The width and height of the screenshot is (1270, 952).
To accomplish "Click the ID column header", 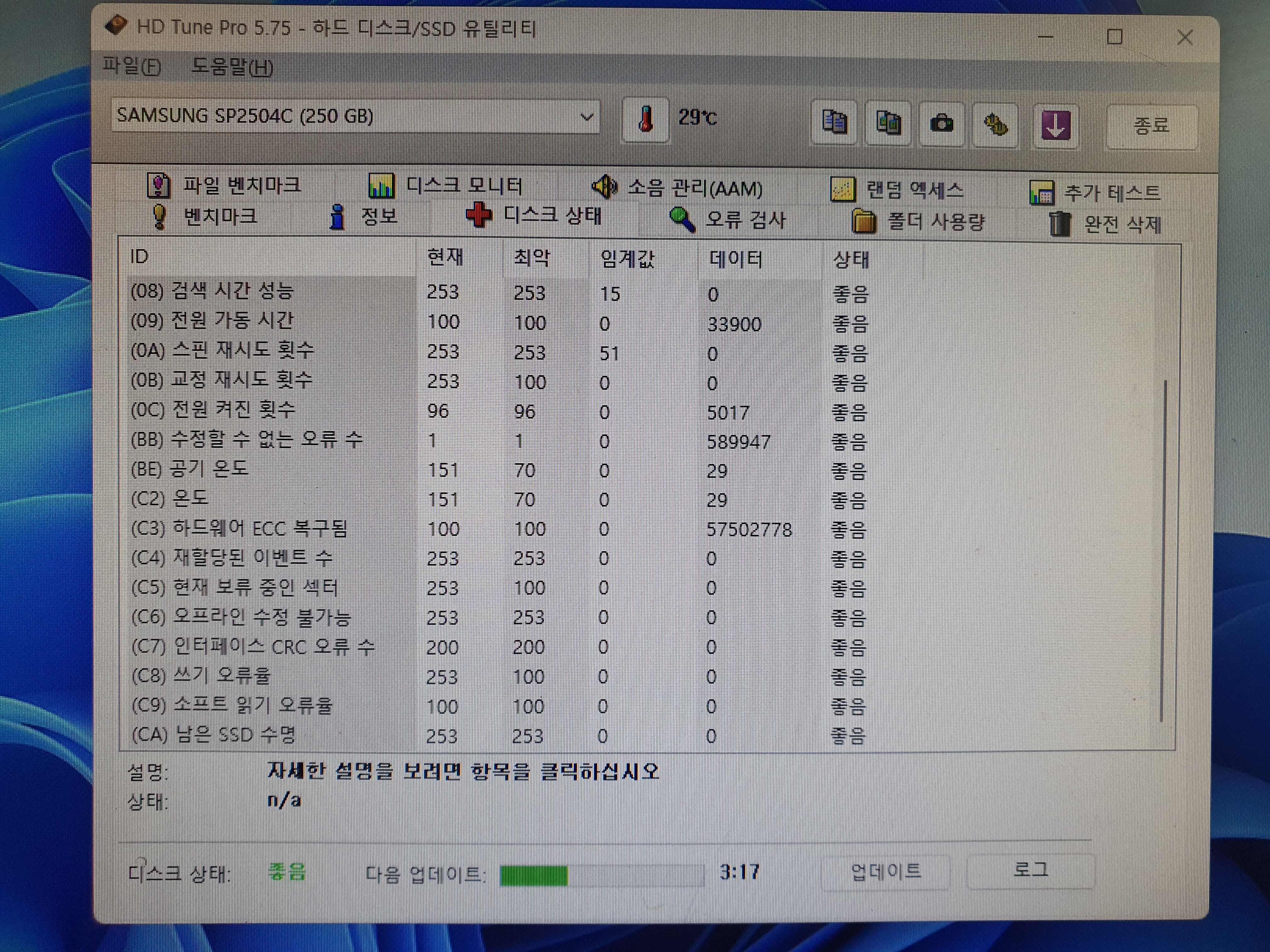I will point(268,257).
